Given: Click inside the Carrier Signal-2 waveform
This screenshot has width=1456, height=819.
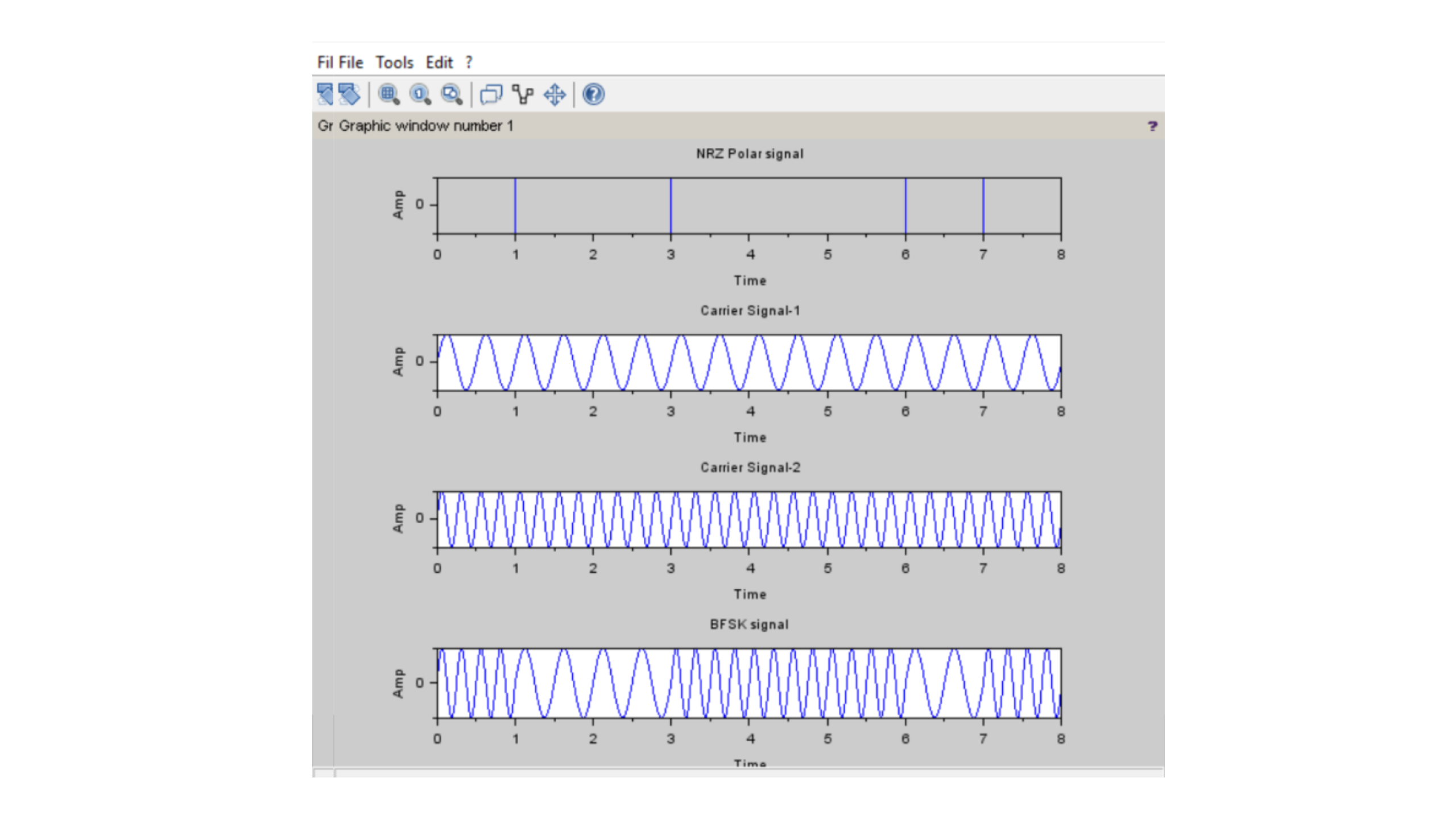Looking at the screenshot, I should [749, 520].
